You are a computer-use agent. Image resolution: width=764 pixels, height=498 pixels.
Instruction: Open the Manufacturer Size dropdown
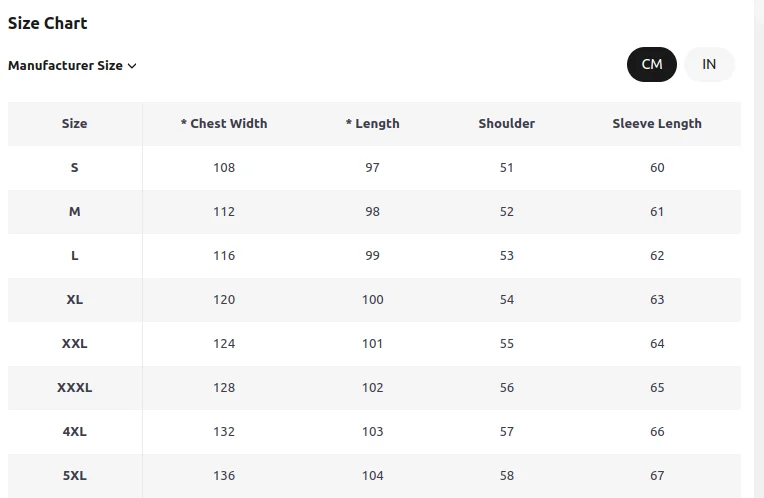click(x=72, y=65)
